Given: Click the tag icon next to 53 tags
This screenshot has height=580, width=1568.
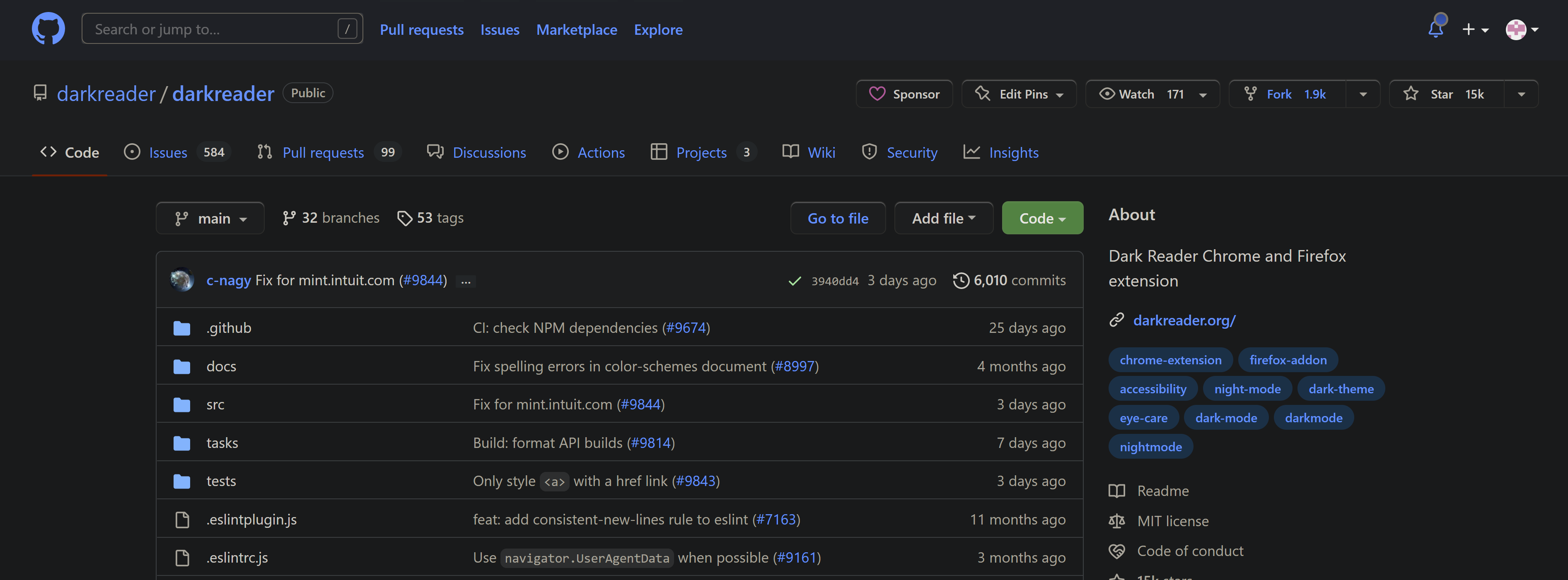Looking at the screenshot, I should pos(404,218).
